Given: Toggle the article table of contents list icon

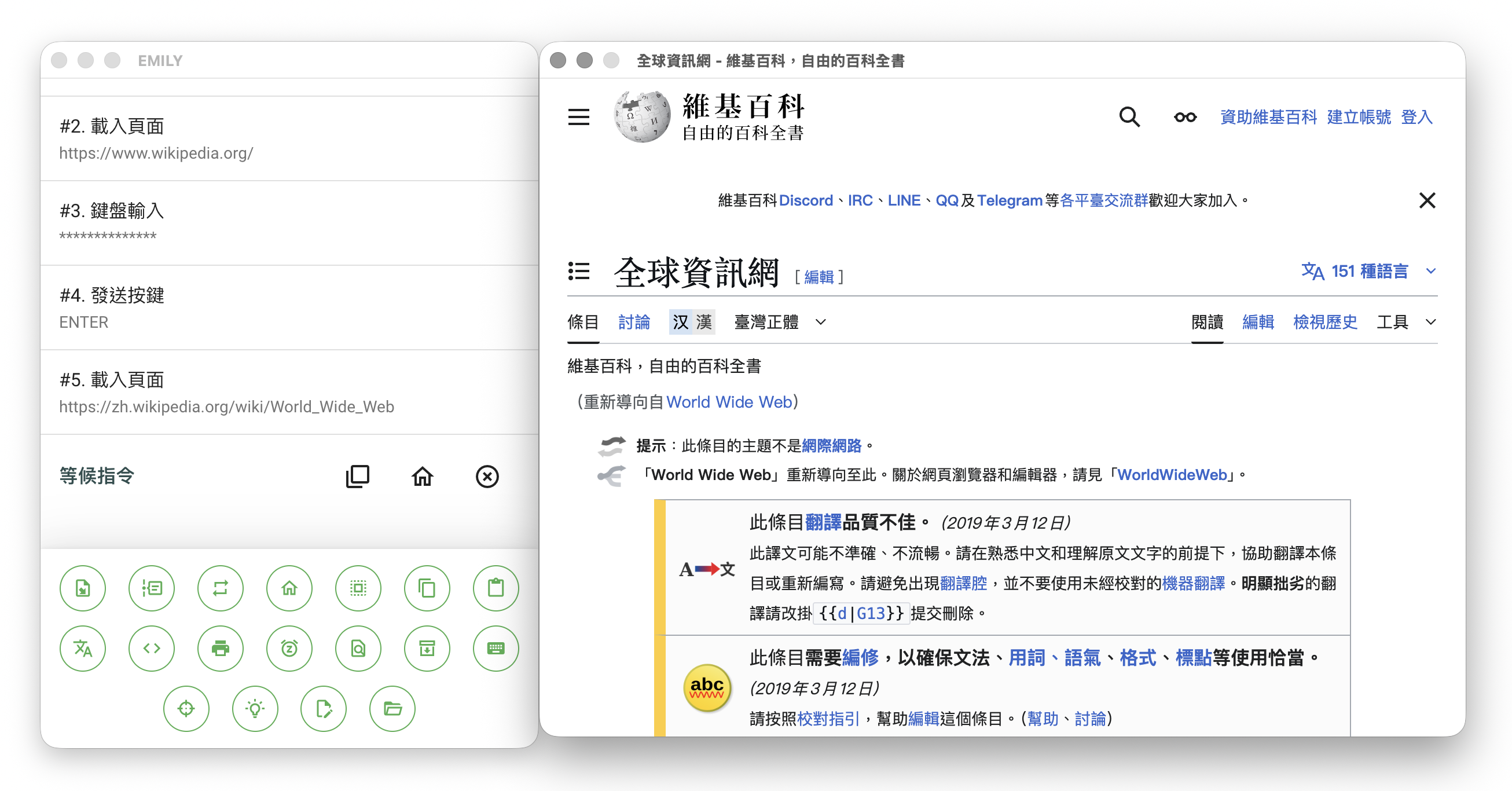Looking at the screenshot, I should [579, 272].
